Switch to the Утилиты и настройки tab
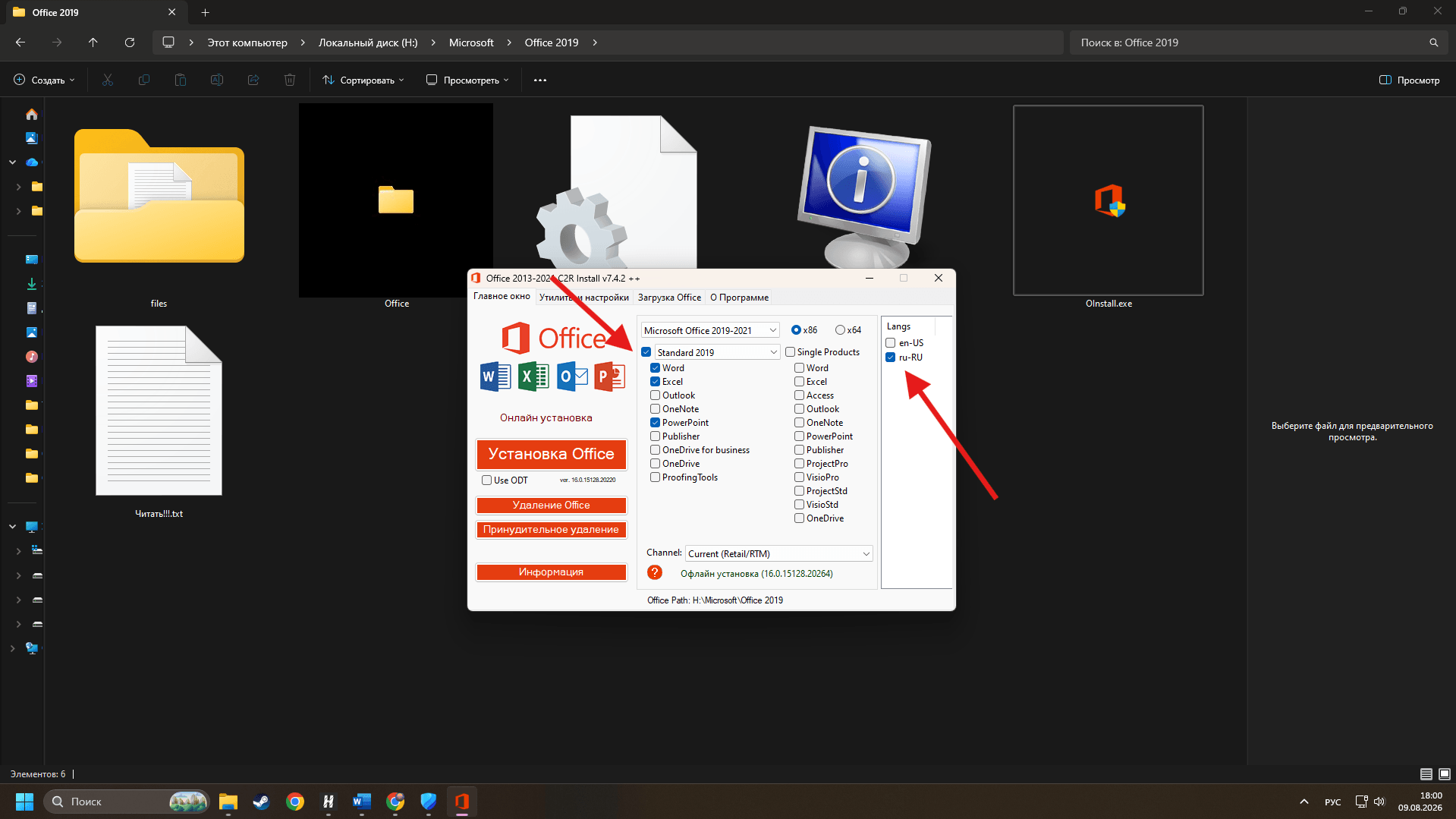The height and width of the screenshot is (819, 1456). 584,298
